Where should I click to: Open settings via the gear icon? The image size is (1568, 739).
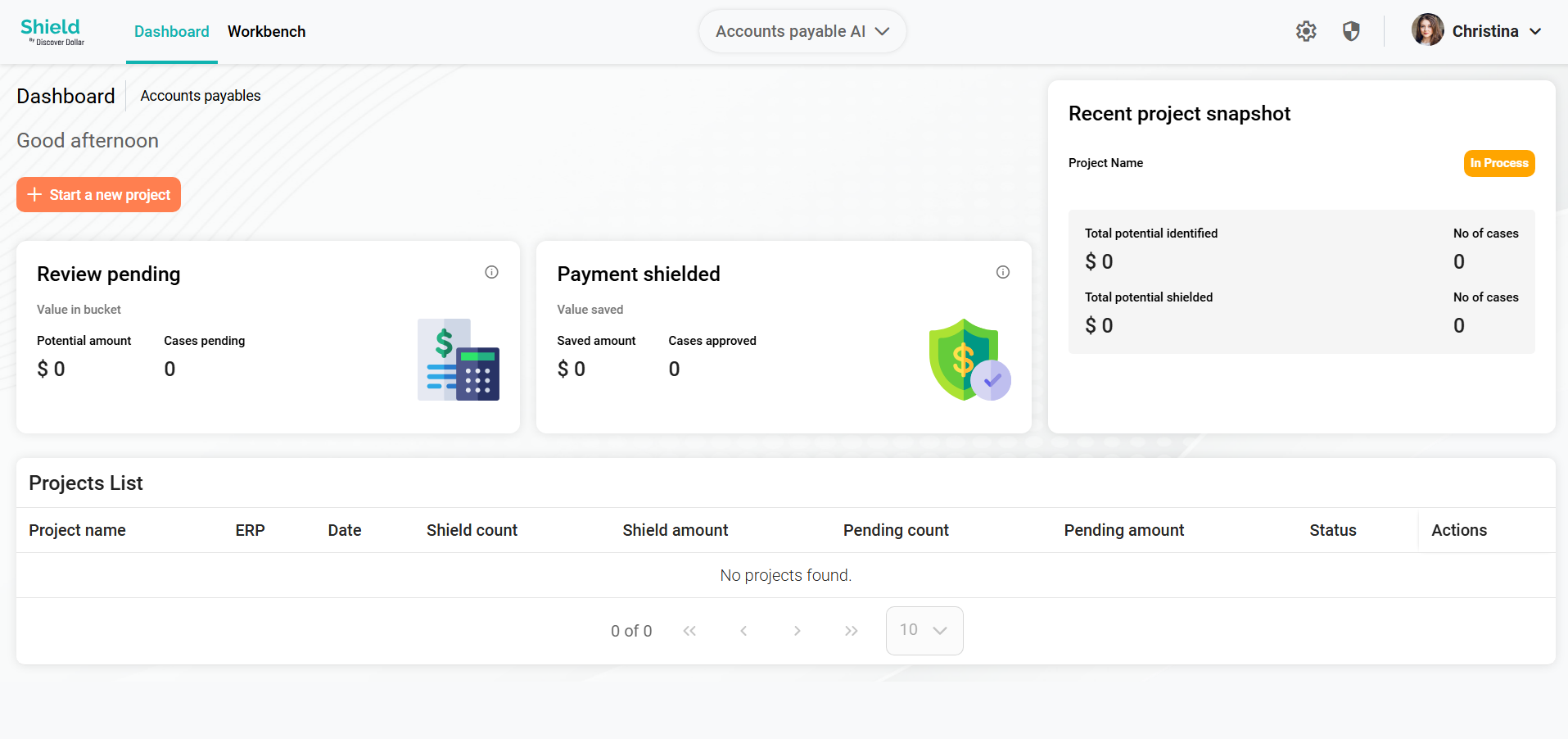[x=1306, y=31]
